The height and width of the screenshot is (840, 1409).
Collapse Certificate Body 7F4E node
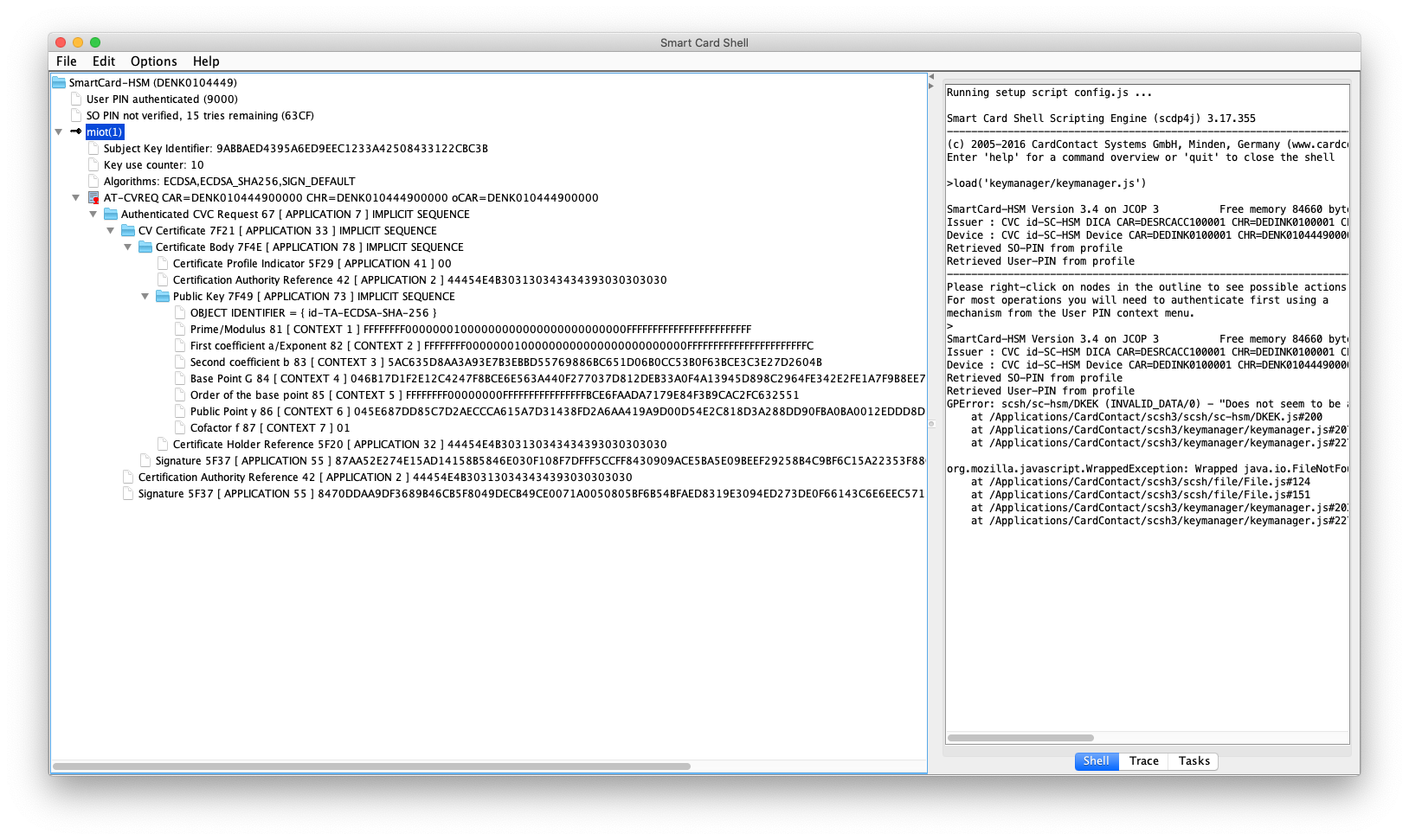tap(128, 247)
